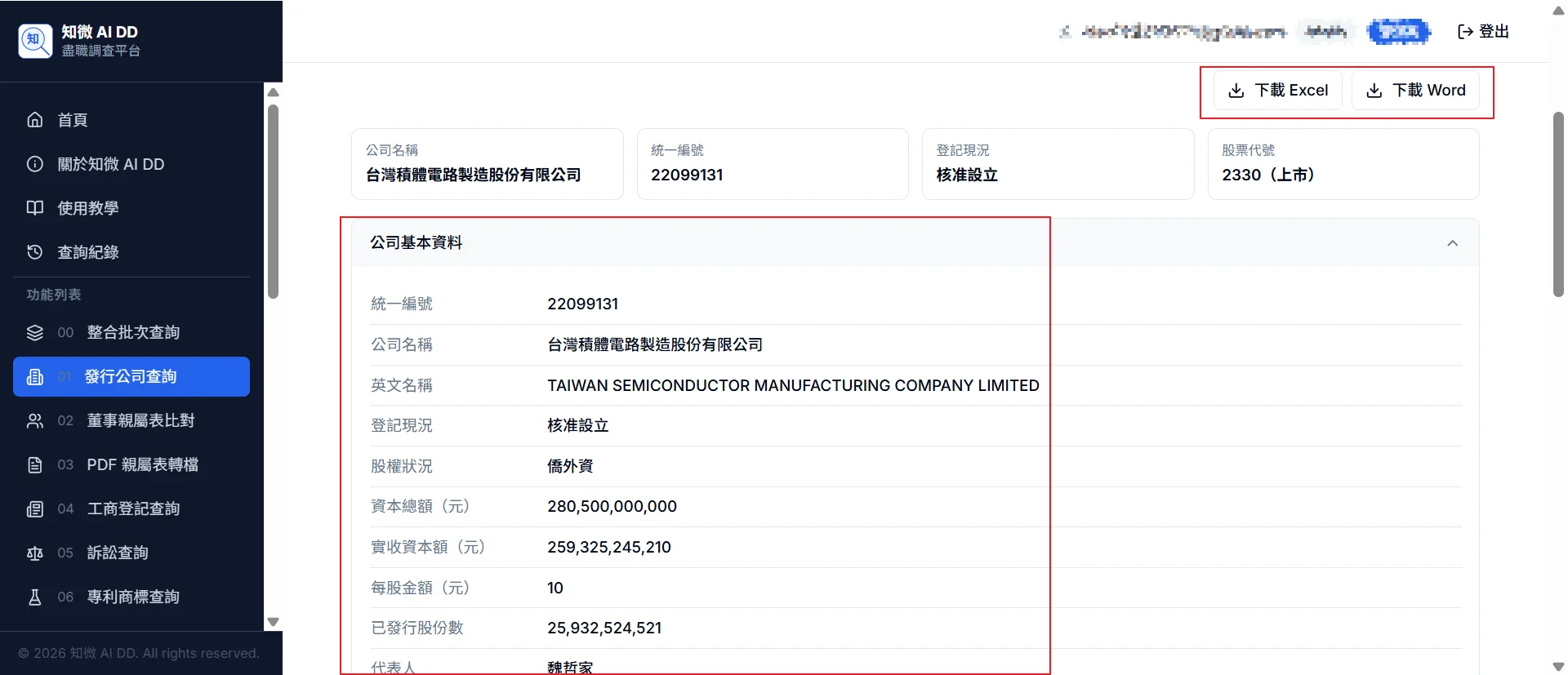Click the flask icon beside 專利商標查詢

pos(35,597)
